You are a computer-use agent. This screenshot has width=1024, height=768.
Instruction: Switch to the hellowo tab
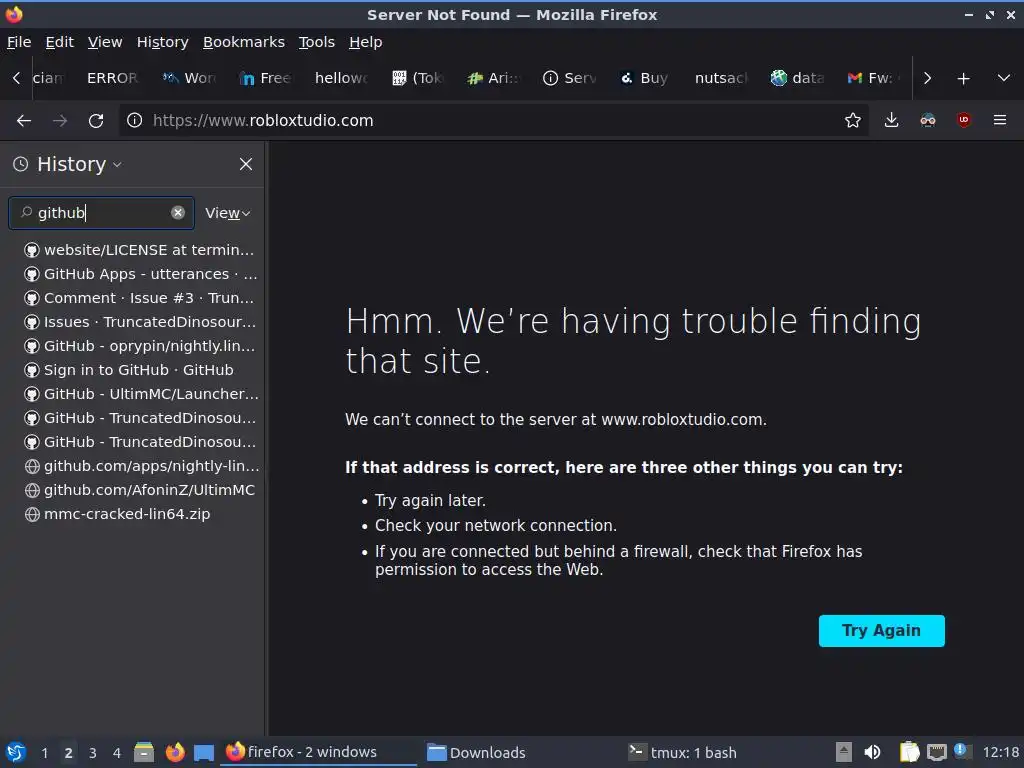341,78
